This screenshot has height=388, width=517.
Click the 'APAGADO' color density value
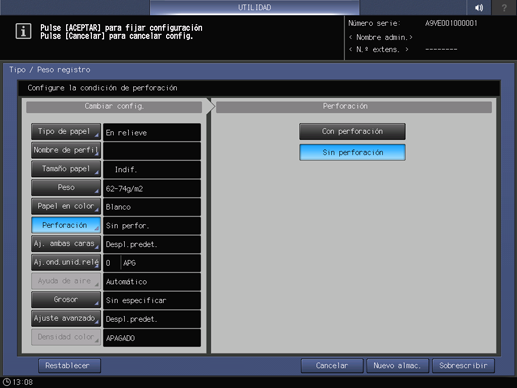click(x=152, y=338)
